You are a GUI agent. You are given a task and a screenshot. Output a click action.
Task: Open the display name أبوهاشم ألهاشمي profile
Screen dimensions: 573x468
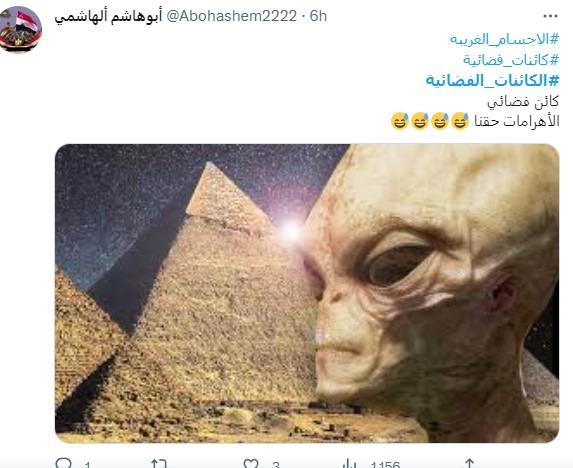pyautogui.click(x=108, y=16)
